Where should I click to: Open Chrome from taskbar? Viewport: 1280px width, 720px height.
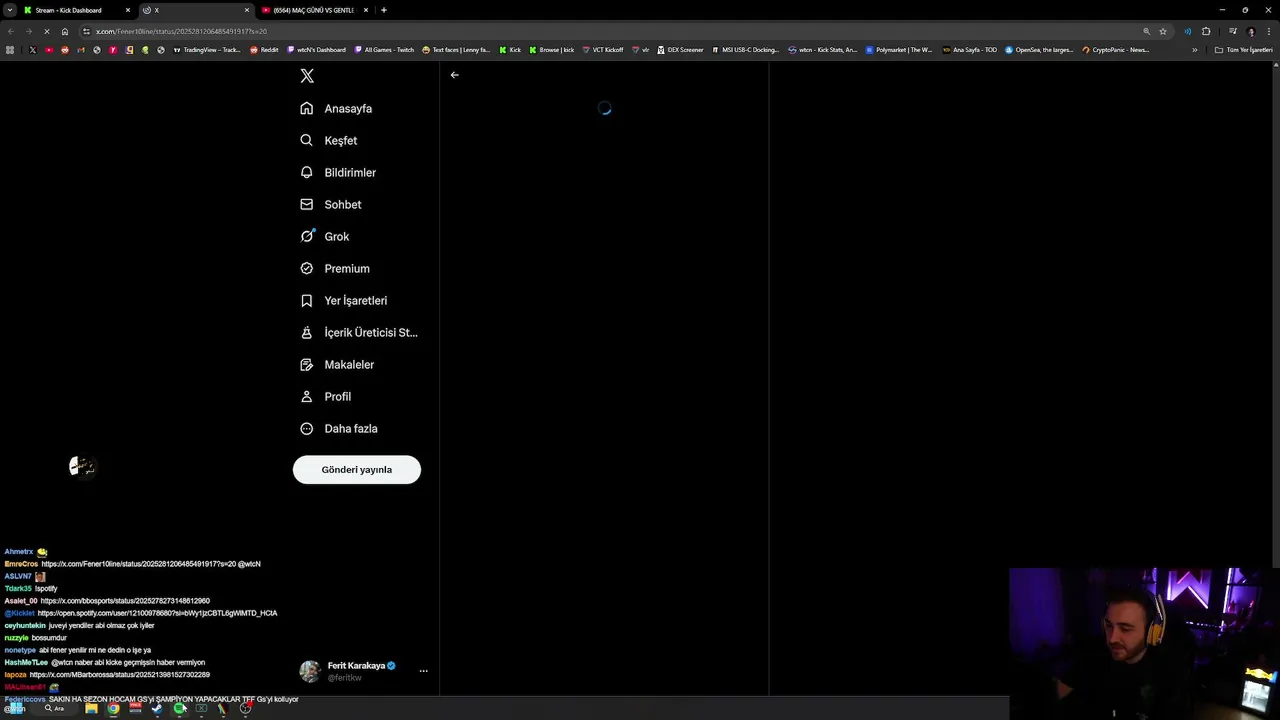pos(113,708)
